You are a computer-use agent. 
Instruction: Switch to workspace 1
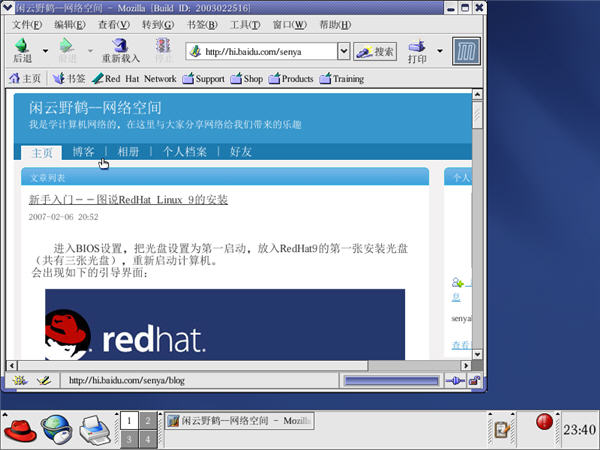tap(129, 421)
